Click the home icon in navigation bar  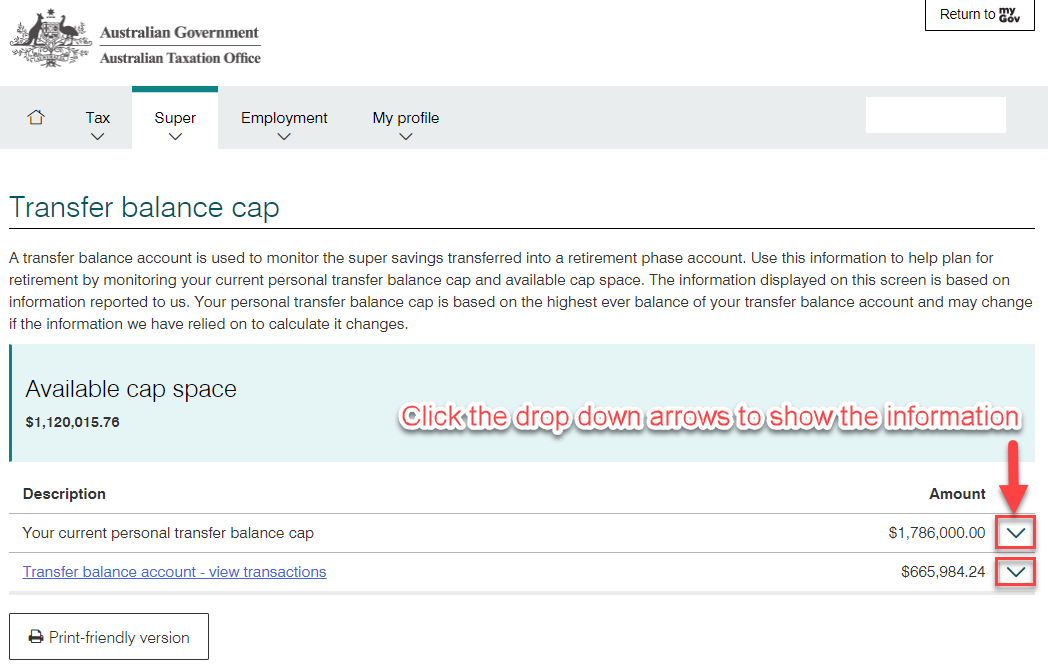(x=36, y=117)
